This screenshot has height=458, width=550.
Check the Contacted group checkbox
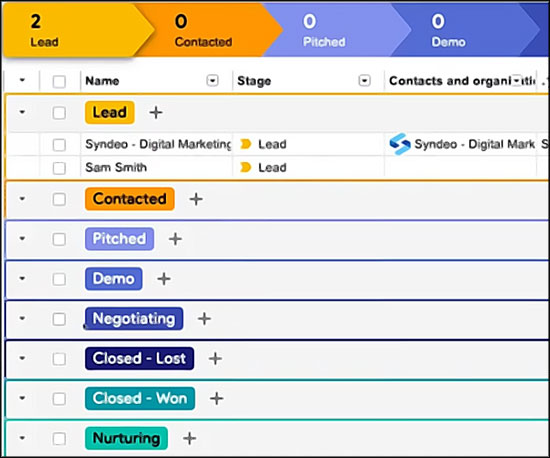(59, 199)
